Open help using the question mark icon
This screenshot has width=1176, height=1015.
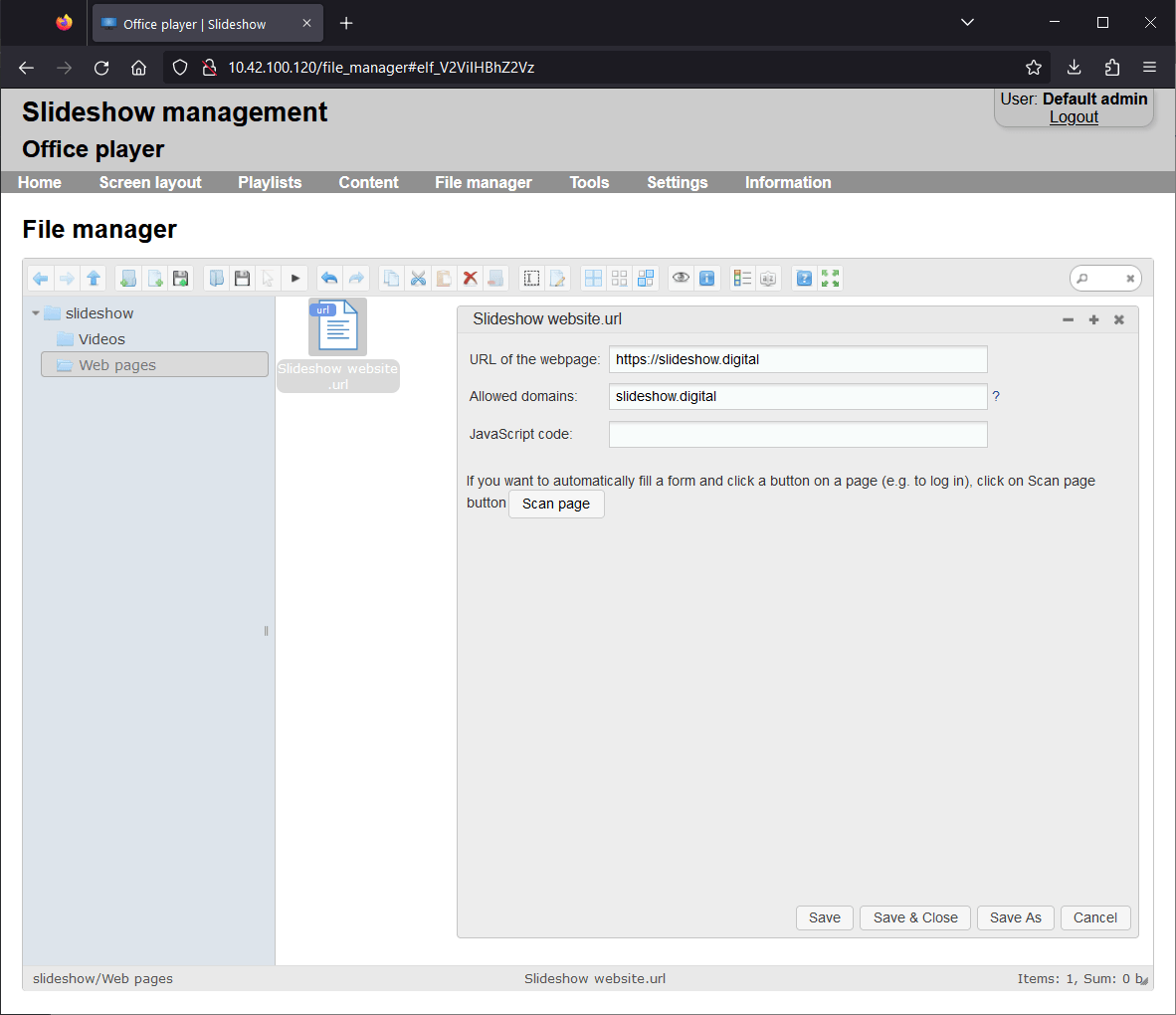coord(803,278)
